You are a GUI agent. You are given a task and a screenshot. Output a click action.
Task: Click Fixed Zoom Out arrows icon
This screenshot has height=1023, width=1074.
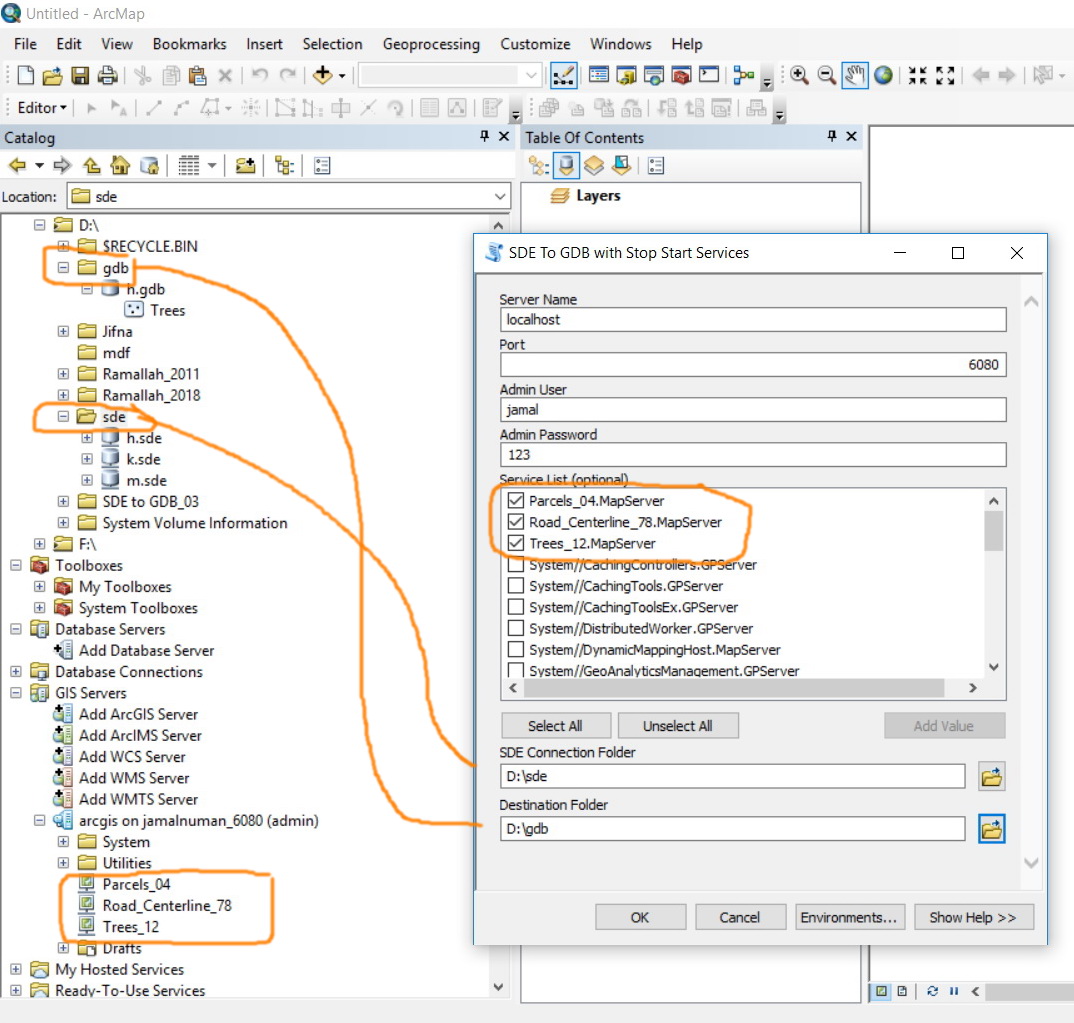[x=945, y=75]
